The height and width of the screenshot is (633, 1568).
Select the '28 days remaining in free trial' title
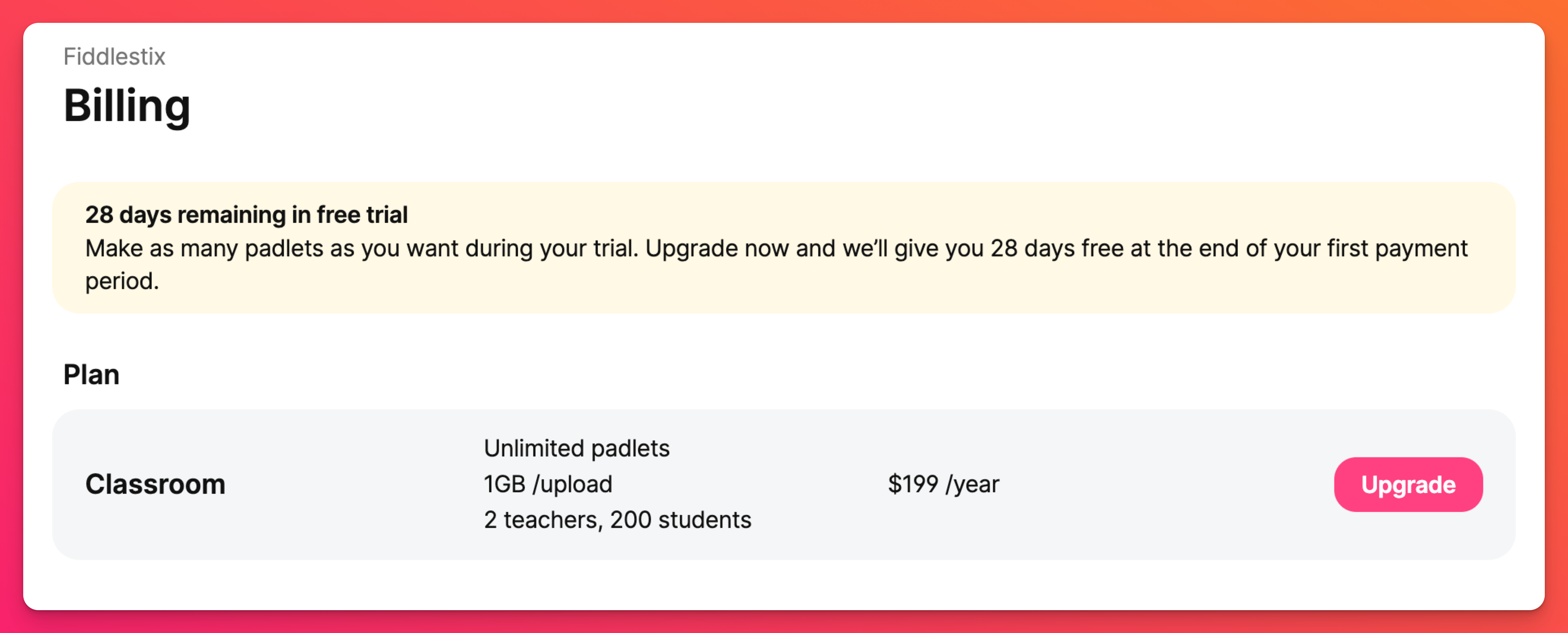point(246,214)
